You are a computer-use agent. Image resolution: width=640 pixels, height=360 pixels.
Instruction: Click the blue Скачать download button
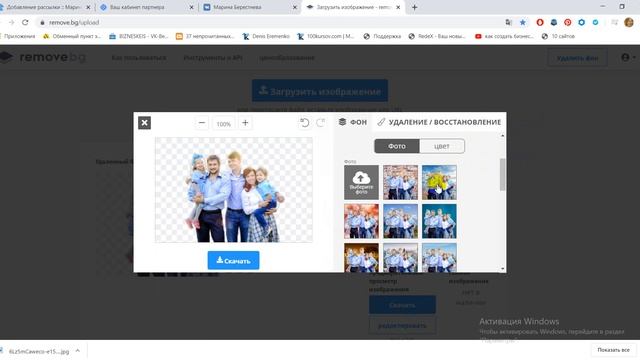pyautogui.click(x=233, y=260)
